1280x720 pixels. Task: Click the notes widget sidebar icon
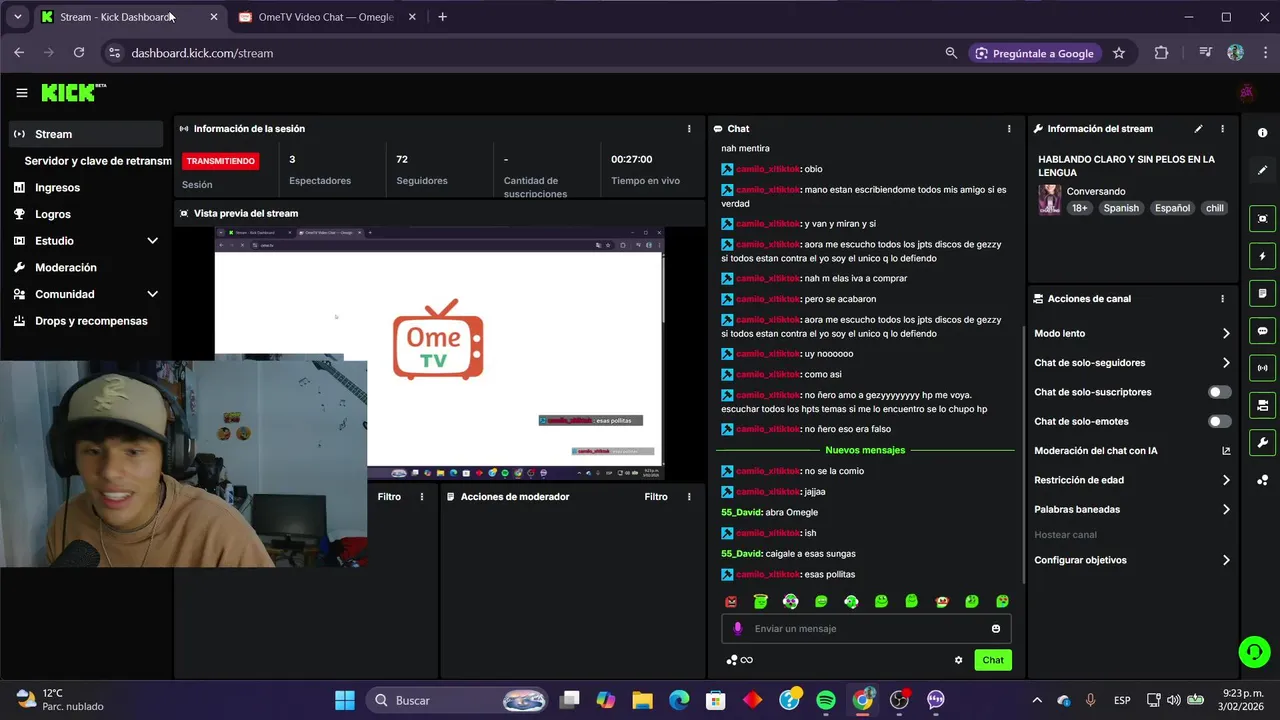[x=1263, y=294]
